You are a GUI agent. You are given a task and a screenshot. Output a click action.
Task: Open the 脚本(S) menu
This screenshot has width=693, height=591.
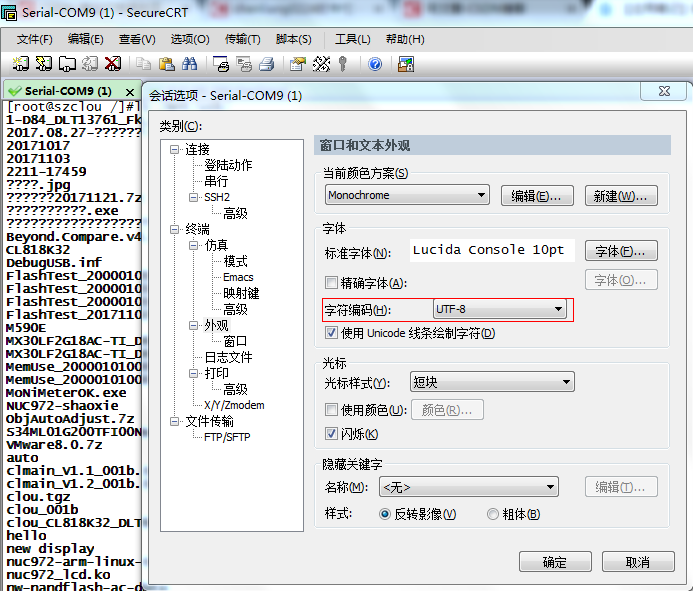tap(293, 39)
